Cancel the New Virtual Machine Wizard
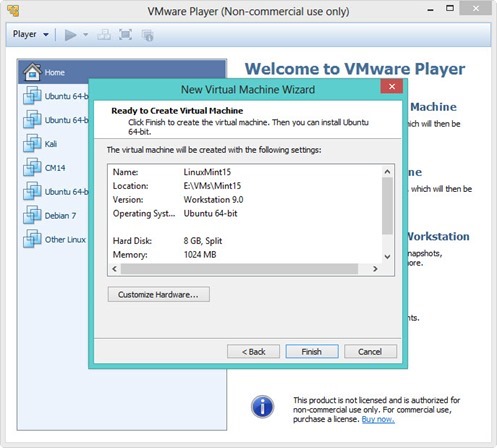Image resolution: width=497 pixels, height=448 pixels. [x=370, y=352]
